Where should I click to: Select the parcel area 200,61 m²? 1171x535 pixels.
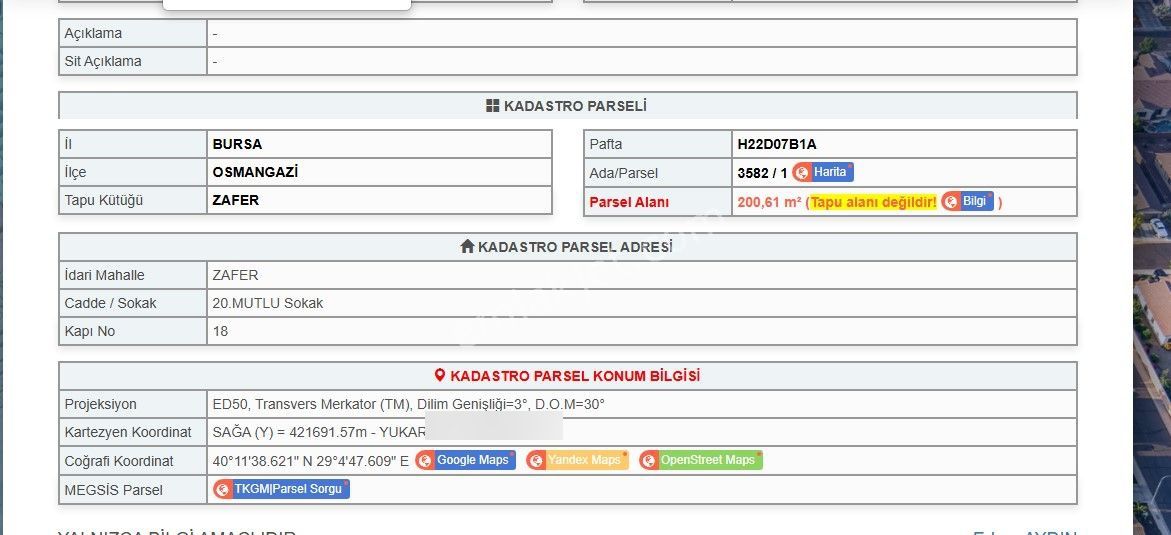tap(769, 202)
